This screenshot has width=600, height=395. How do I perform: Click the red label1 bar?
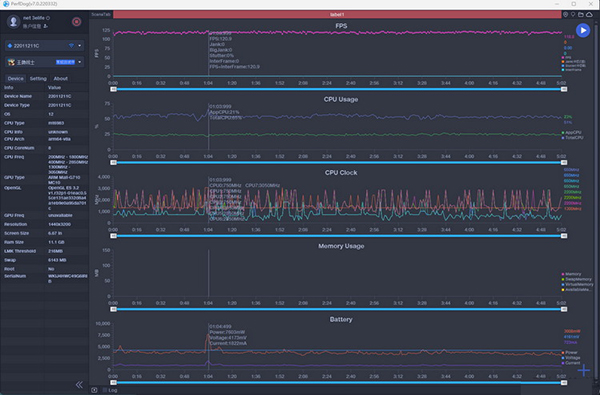337,15
